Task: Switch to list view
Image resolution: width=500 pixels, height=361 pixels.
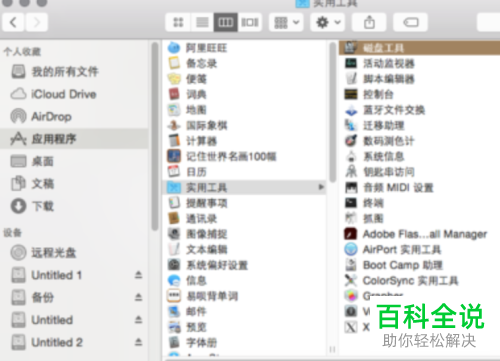Action: tap(202, 22)
